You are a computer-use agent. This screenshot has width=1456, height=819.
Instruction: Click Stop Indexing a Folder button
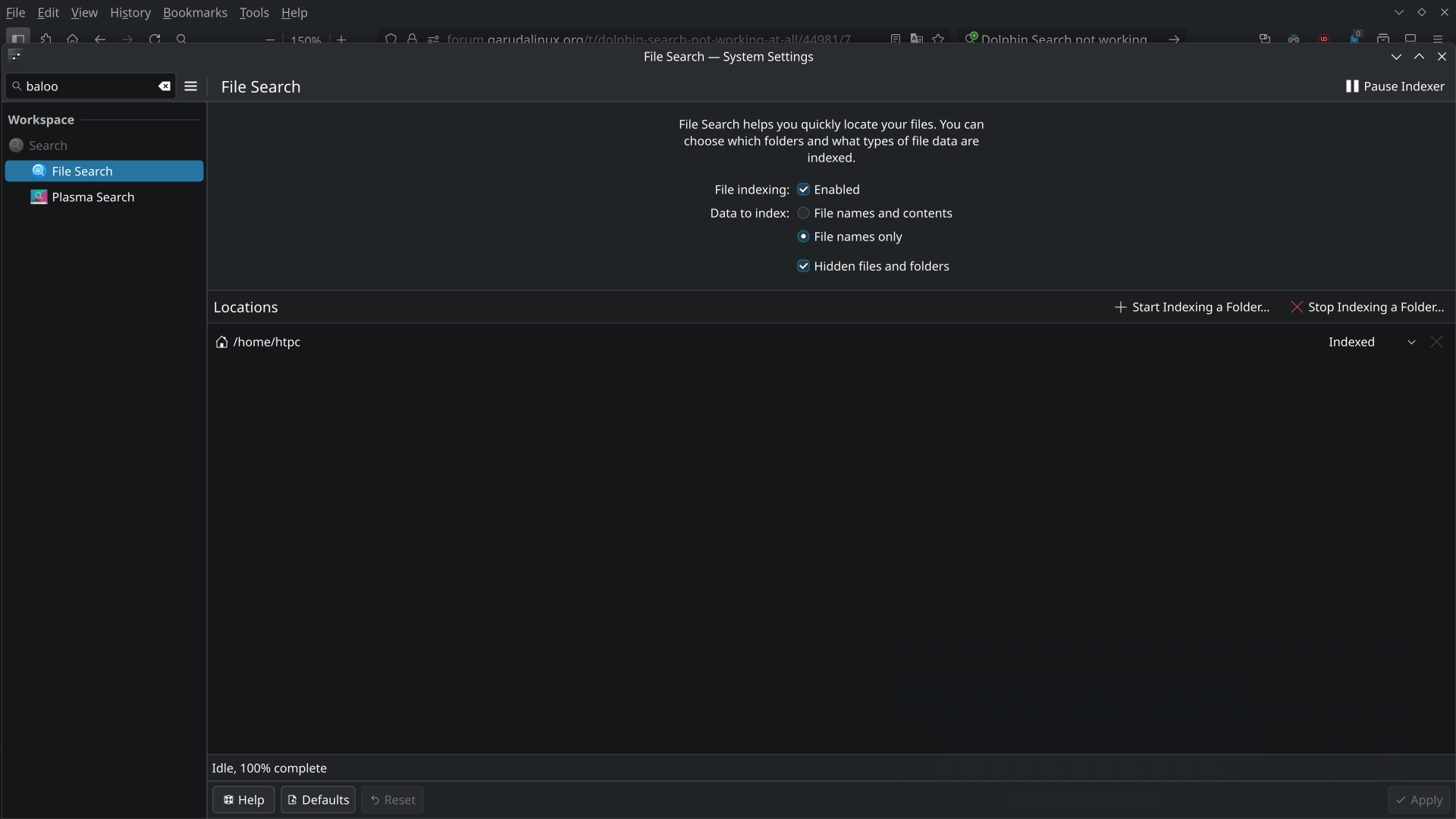[x=1367, y=307]
